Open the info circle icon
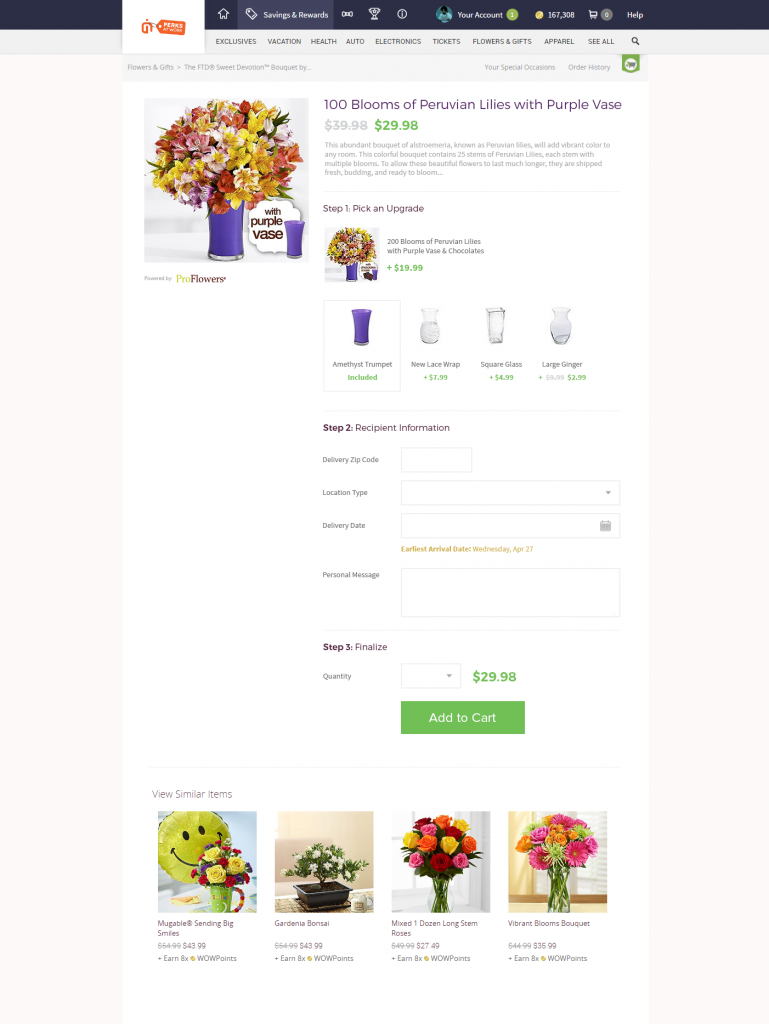This screenshot has height=1024, width=769. coord(402,14)
